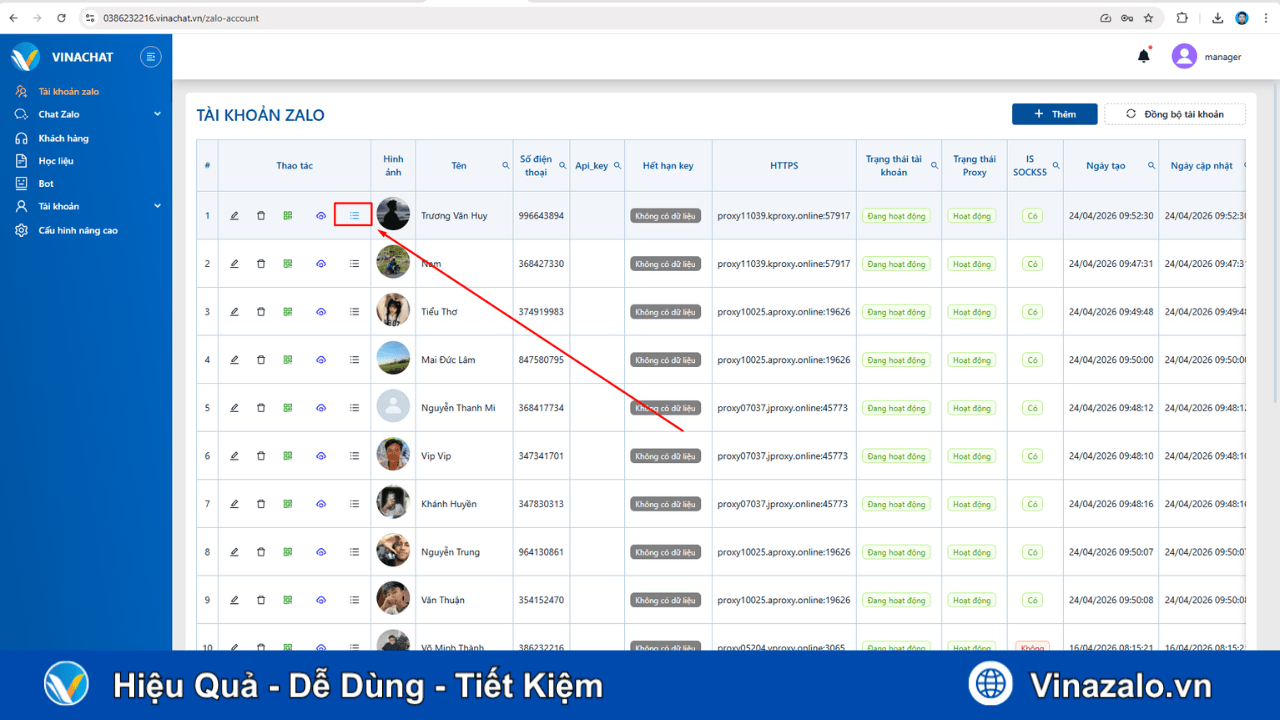Search by Số điện thoại column magnifier
Image resolution: width=1280 pixels, height=720 pixels.
563,166
